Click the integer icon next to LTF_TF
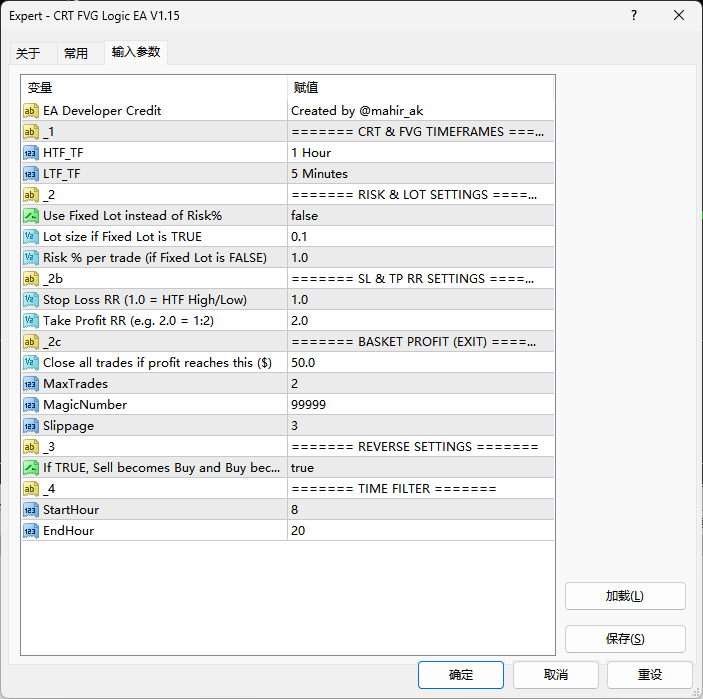Screen dimensions: 703x699 pyautogui.click(x=31, y=174)
